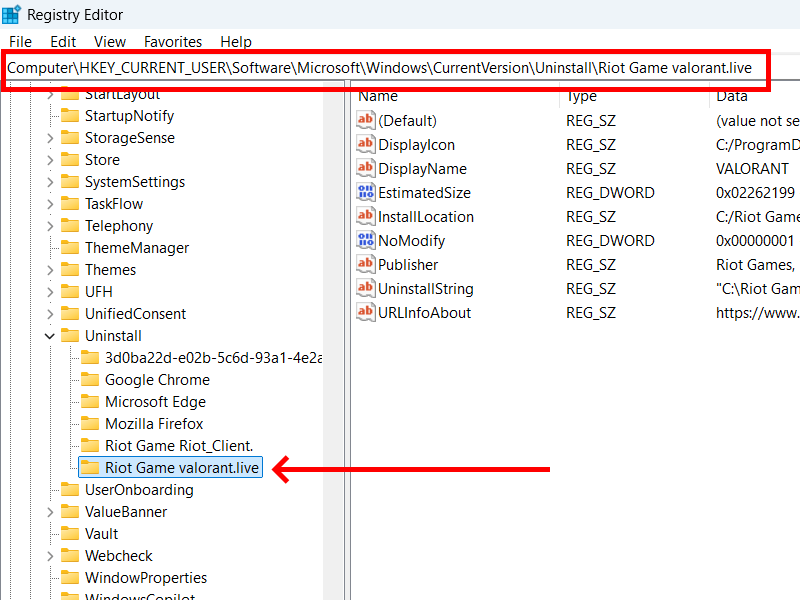Image resolution: width=800 pixels, height=600 pixels.
Task: Click inside the registry address bar
Action: (400, 71)
